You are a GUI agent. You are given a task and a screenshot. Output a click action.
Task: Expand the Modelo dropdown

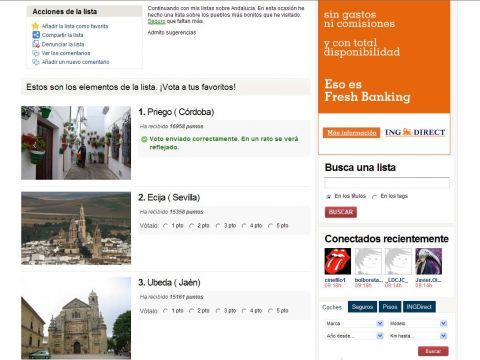[x=418, y=323]
